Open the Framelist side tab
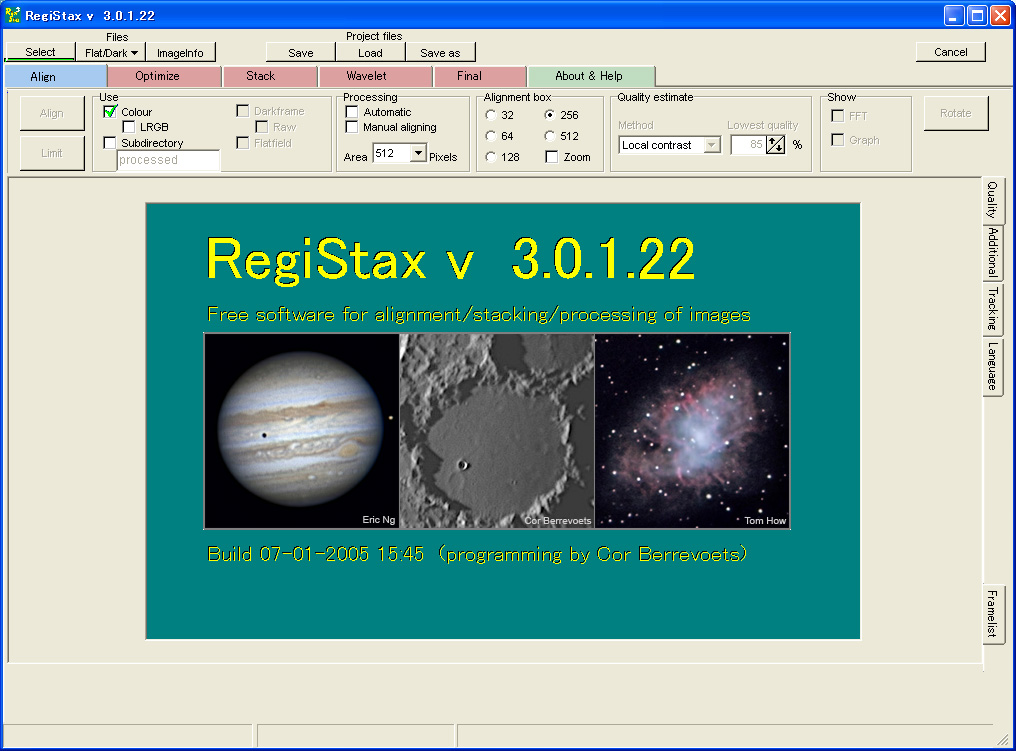This screenshot has width=1016, height=751. (992, 613)
